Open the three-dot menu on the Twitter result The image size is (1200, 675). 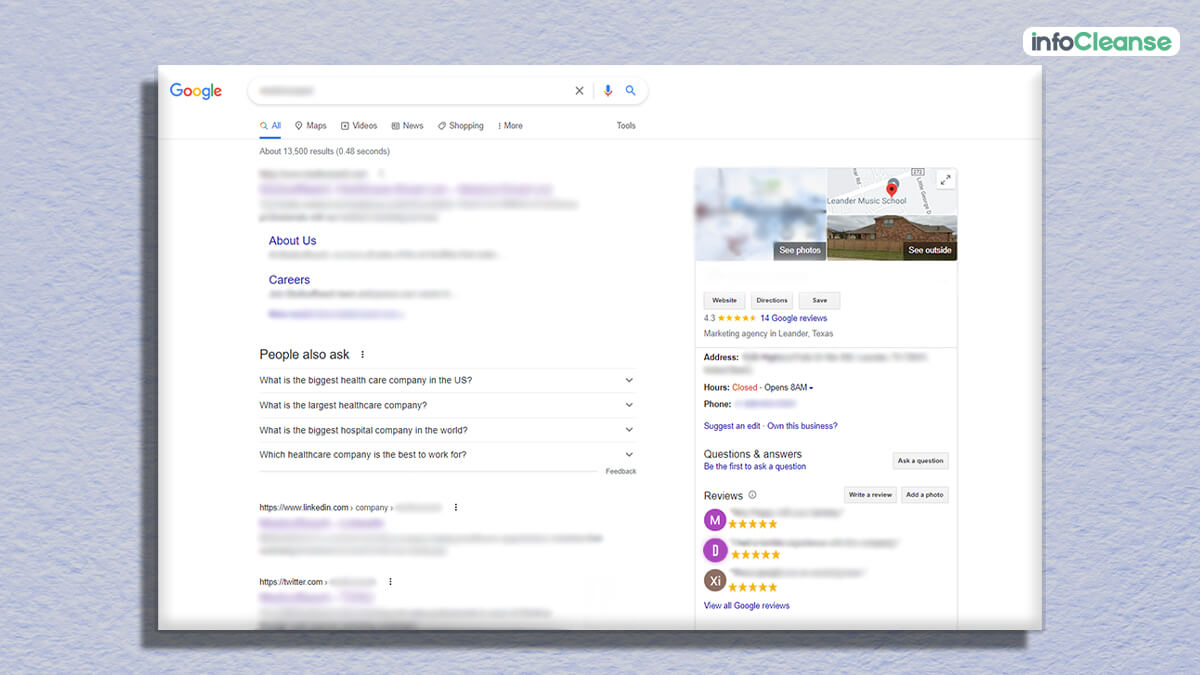point(390,581)
